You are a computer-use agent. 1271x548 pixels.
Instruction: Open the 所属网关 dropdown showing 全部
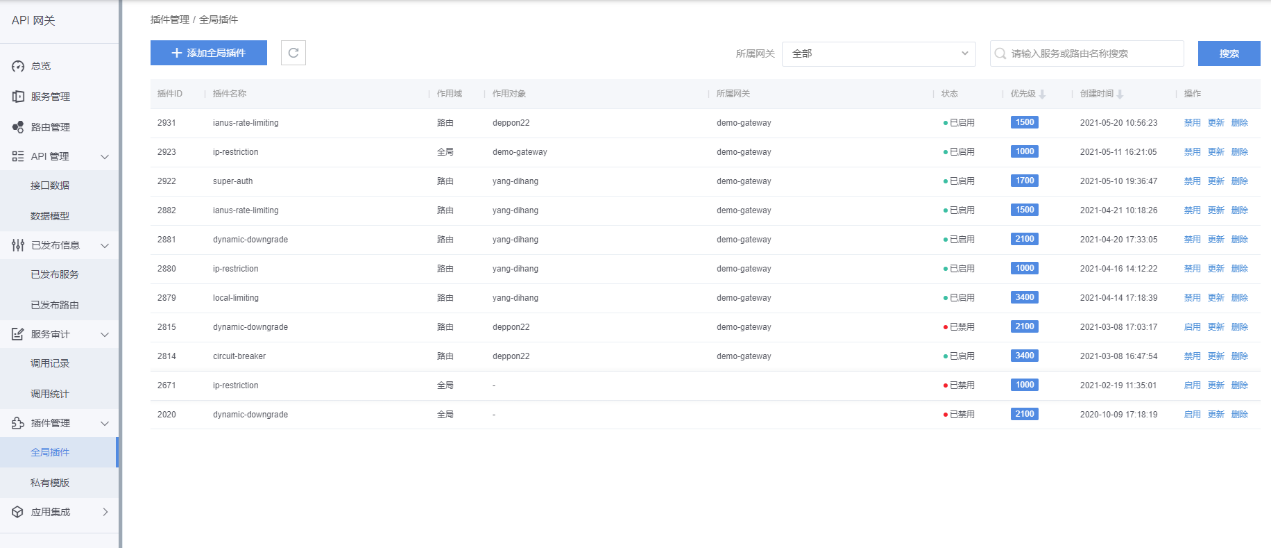(x=878, y=53)
